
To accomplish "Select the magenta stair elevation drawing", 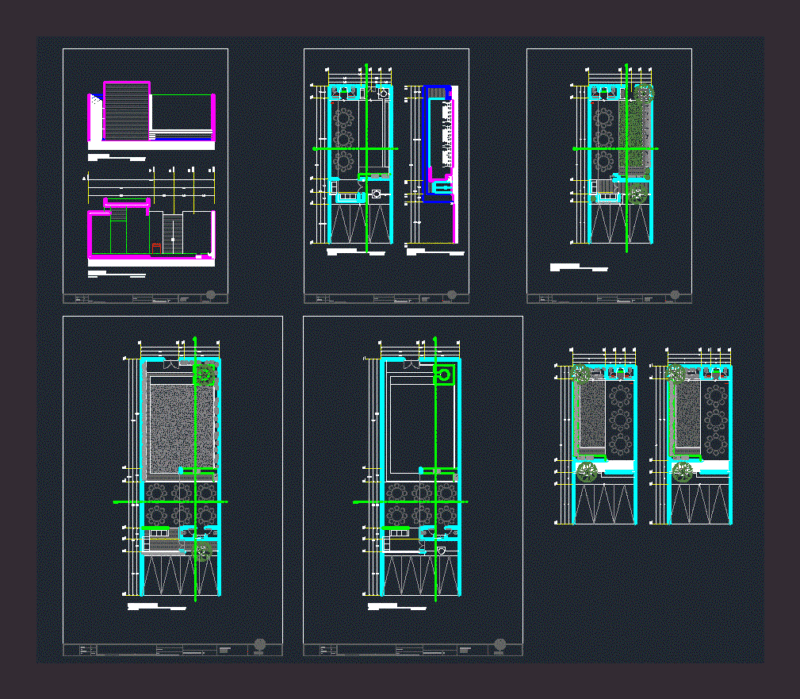I will point(152,115).
